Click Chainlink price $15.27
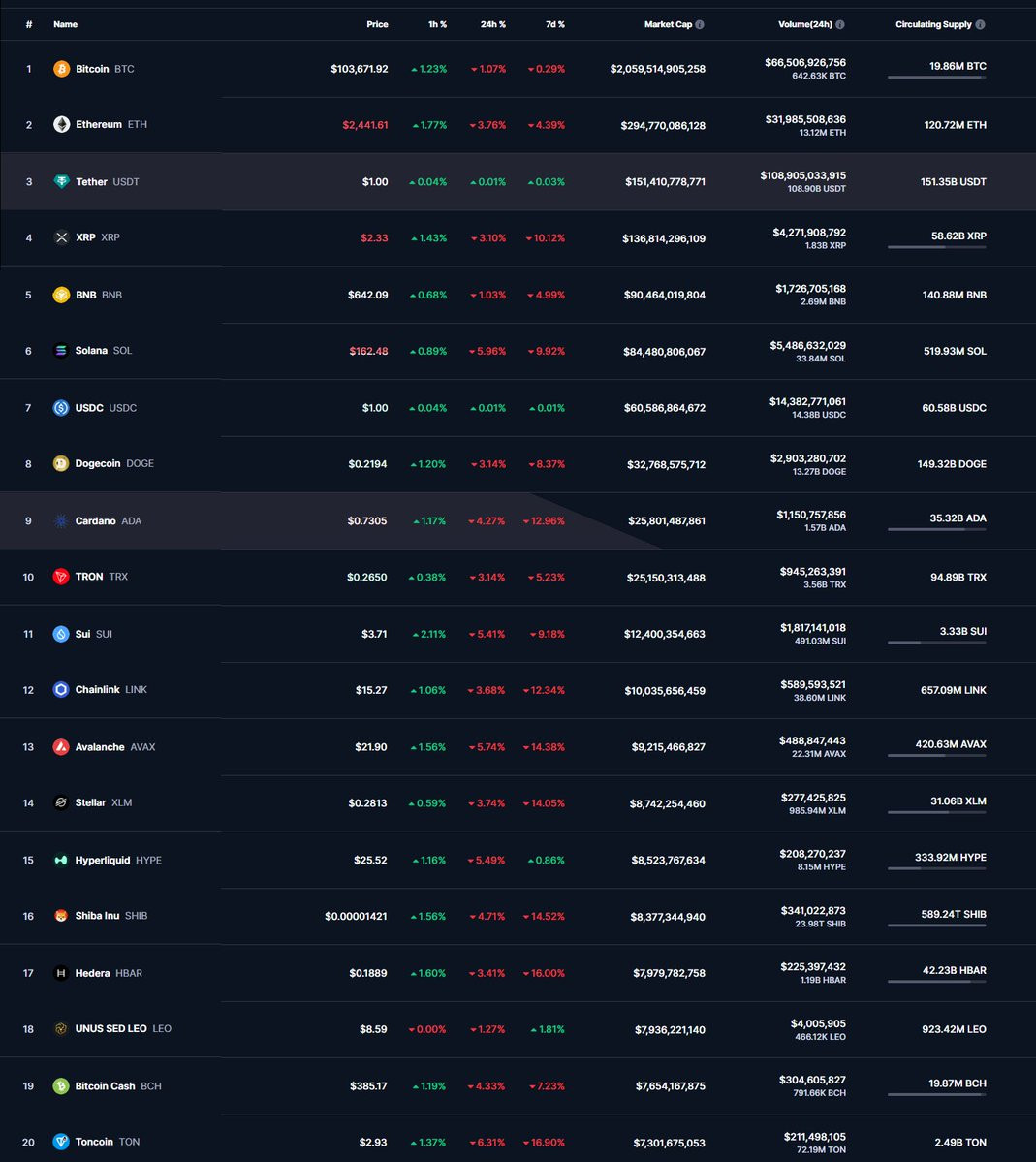 371,691
